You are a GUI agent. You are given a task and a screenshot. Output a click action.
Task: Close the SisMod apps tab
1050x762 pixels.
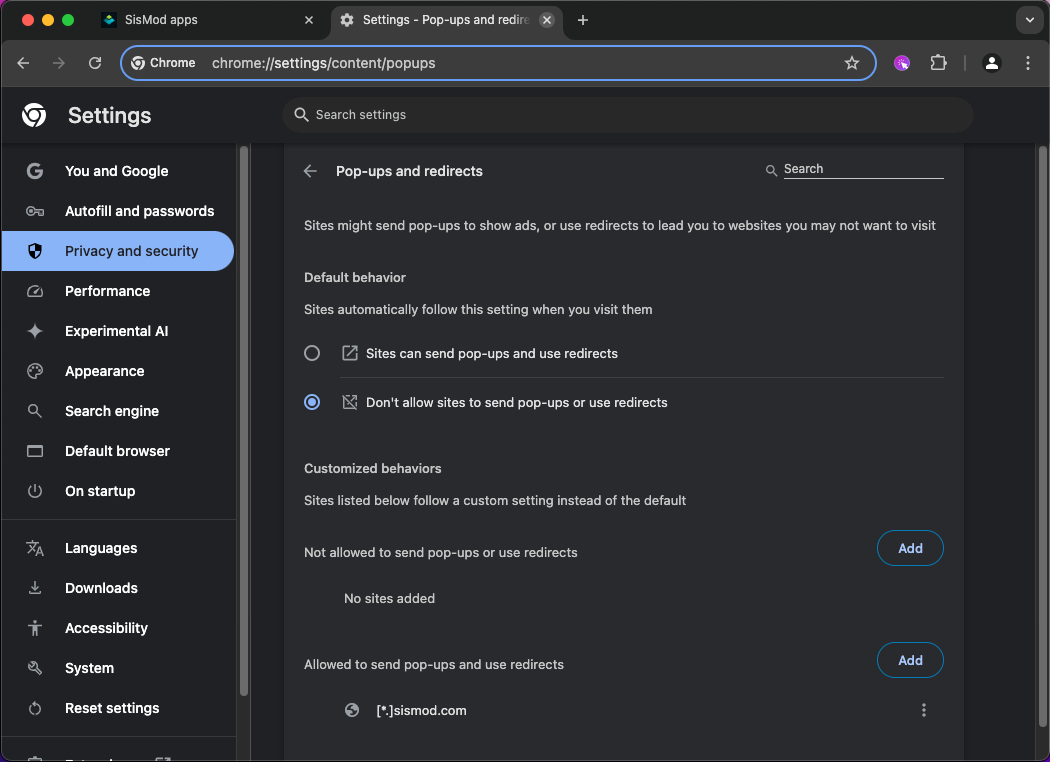click(x=309, y=20)
